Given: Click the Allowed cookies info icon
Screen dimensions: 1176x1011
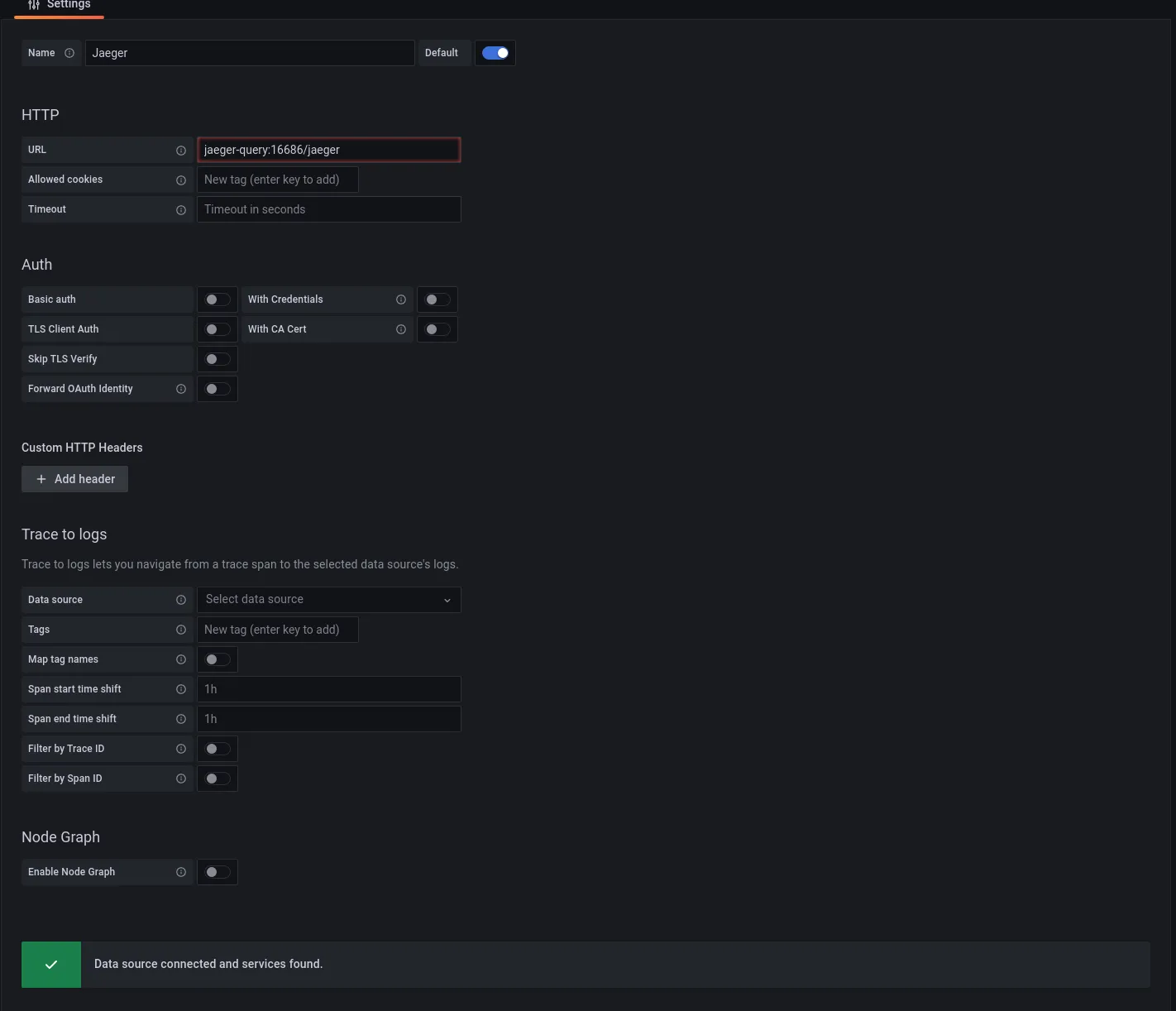Looking at the screenshot, I should pos(181,180).
